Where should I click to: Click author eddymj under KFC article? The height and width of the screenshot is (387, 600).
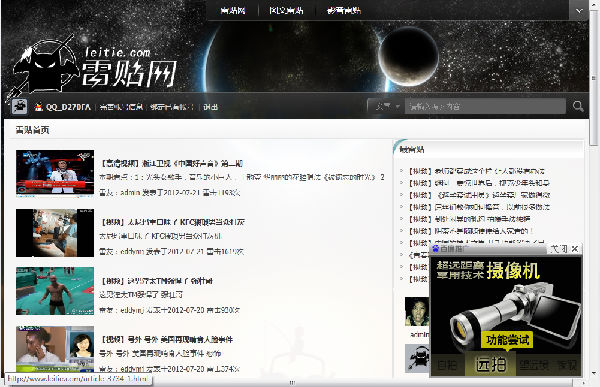(x=132, y=251)
